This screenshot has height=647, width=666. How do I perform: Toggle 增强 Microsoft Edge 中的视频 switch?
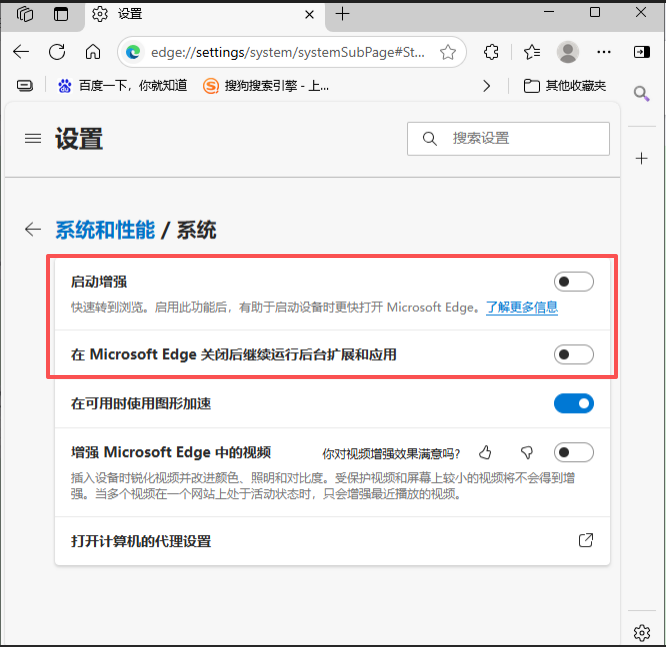[573, 452]
